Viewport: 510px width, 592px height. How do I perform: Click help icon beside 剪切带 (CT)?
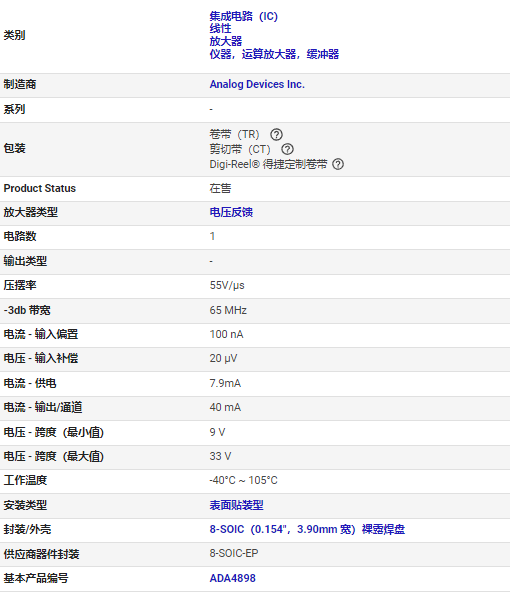287,149
